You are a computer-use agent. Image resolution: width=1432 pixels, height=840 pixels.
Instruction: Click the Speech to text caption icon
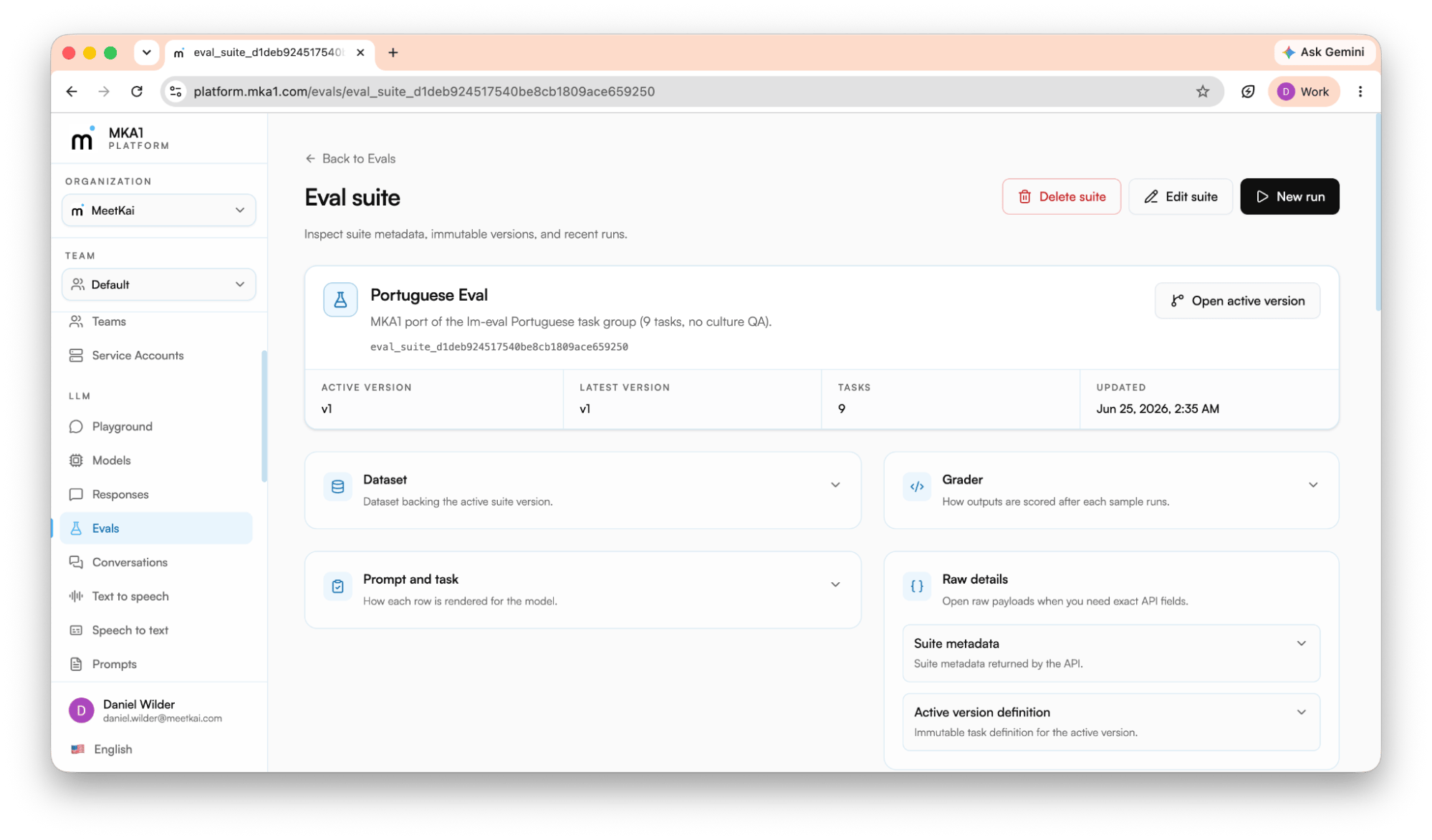[76, 630]
